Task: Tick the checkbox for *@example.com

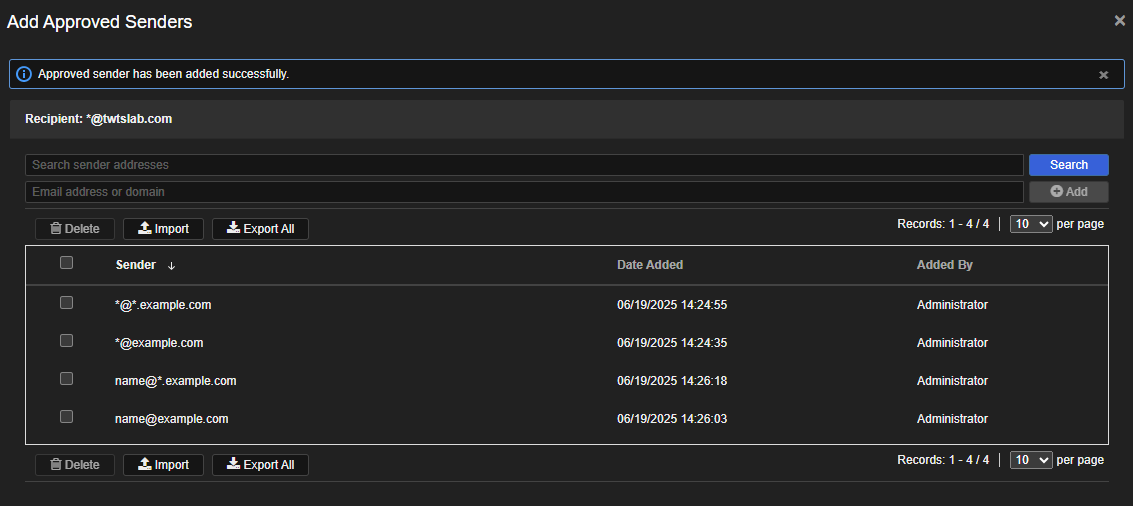Action: pyautogui.click(x=67, y=341)
